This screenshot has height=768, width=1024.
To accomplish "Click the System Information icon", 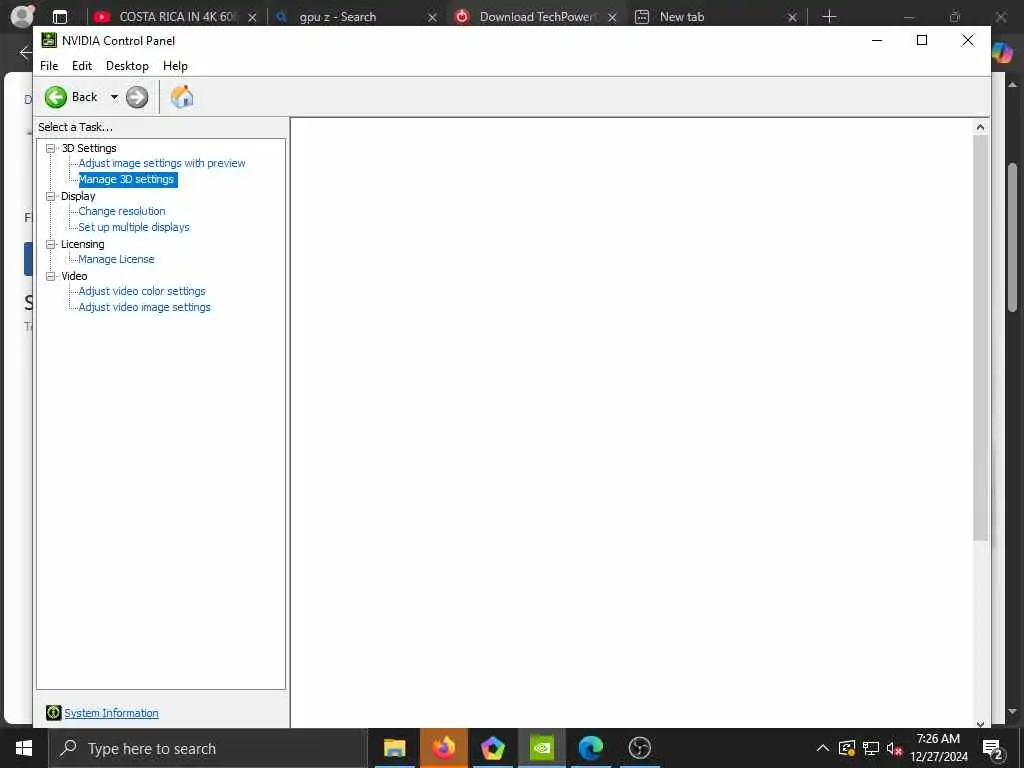I will (54, 712).
